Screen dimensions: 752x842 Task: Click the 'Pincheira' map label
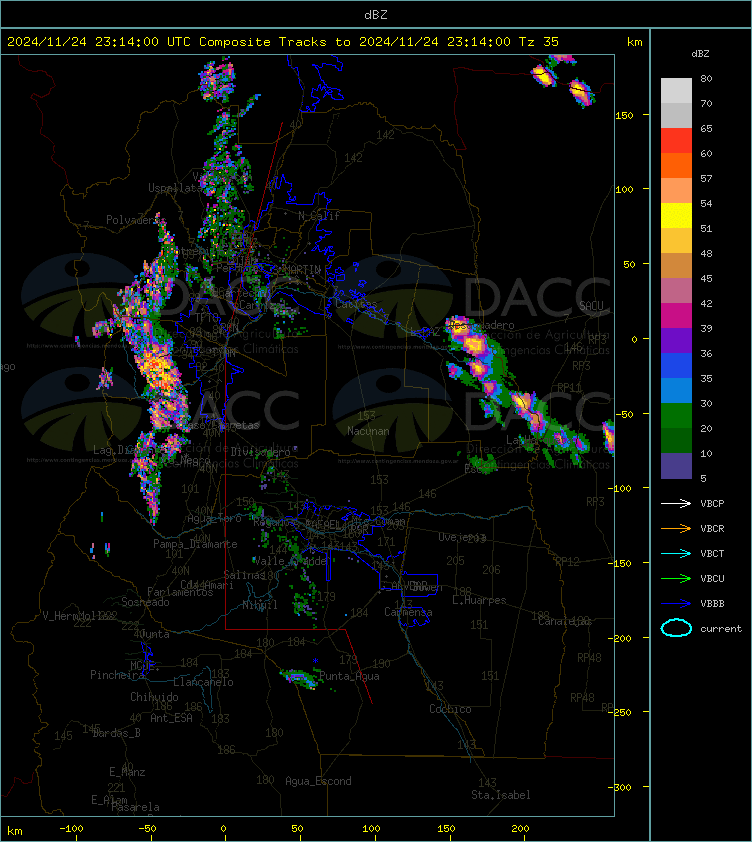click(117, 674)
